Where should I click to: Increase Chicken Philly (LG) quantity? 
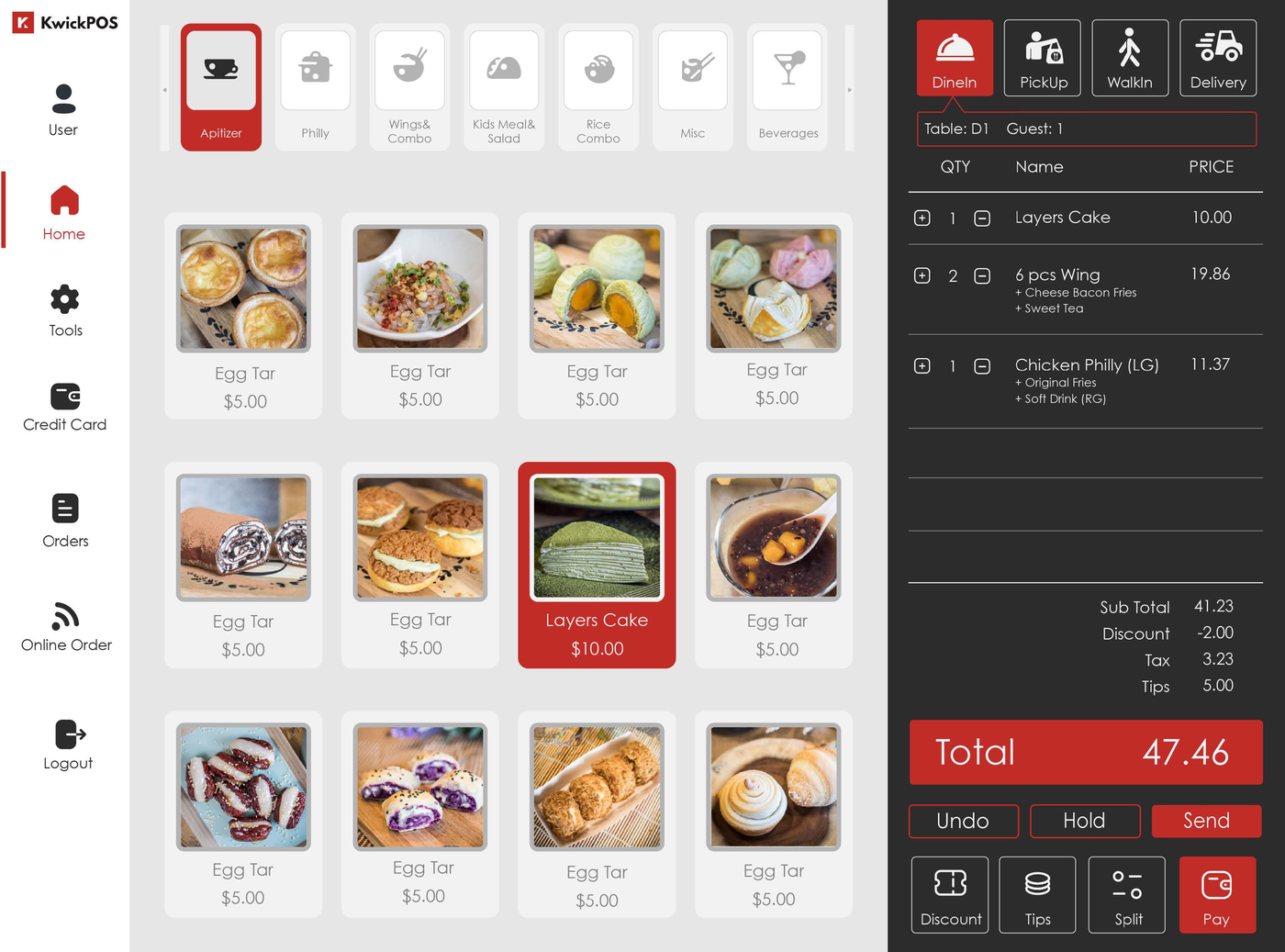[922, 365]
